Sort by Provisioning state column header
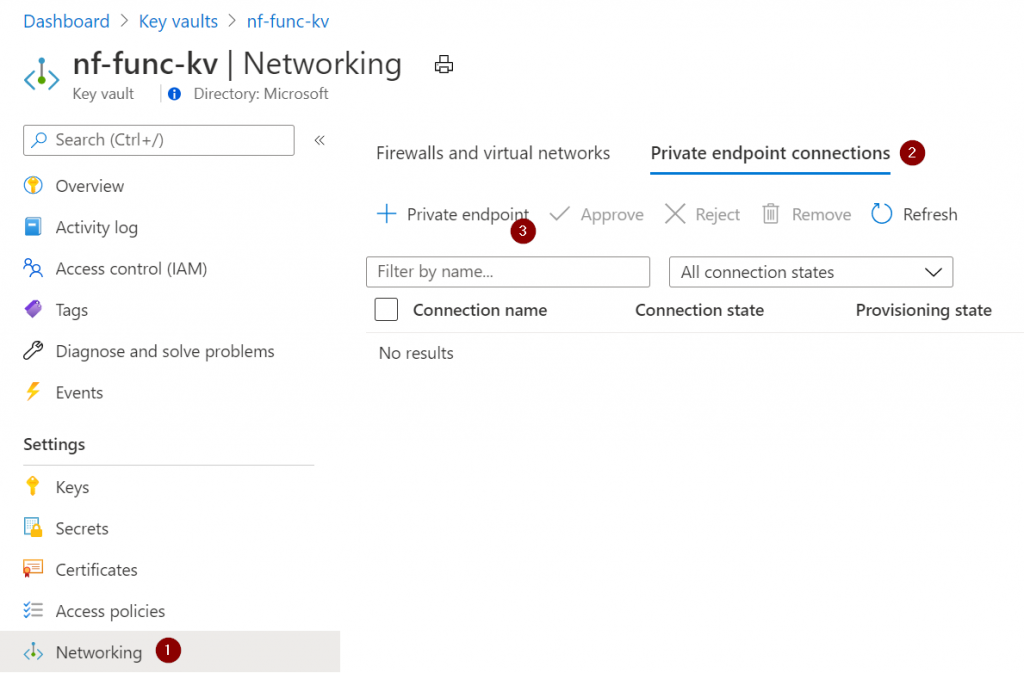Image resolution: width=1024 pixels, height=673 pixels. 923,310
